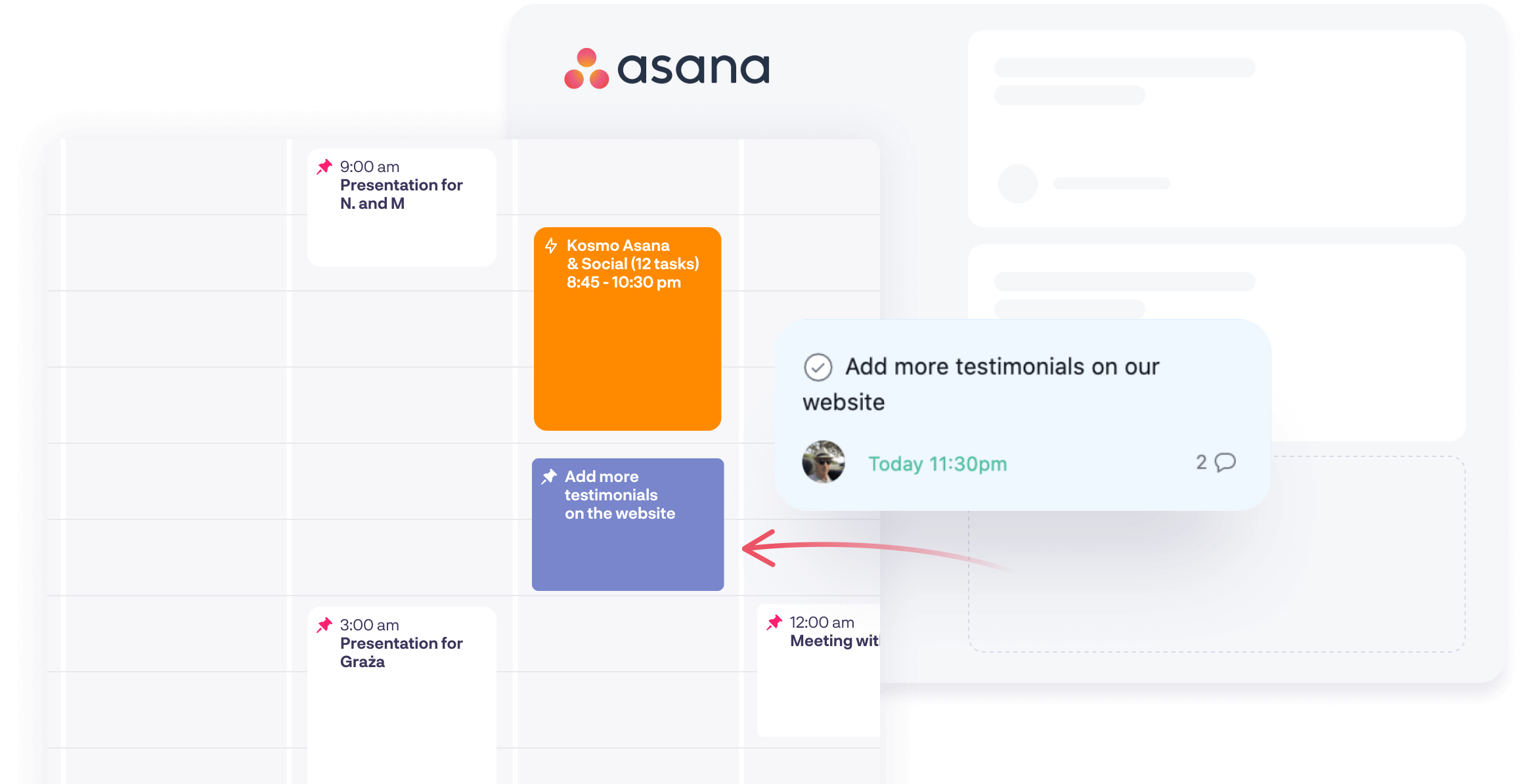Click the comment count '2'
This screenshot has height=784, width=1521.
point(1201,462)
